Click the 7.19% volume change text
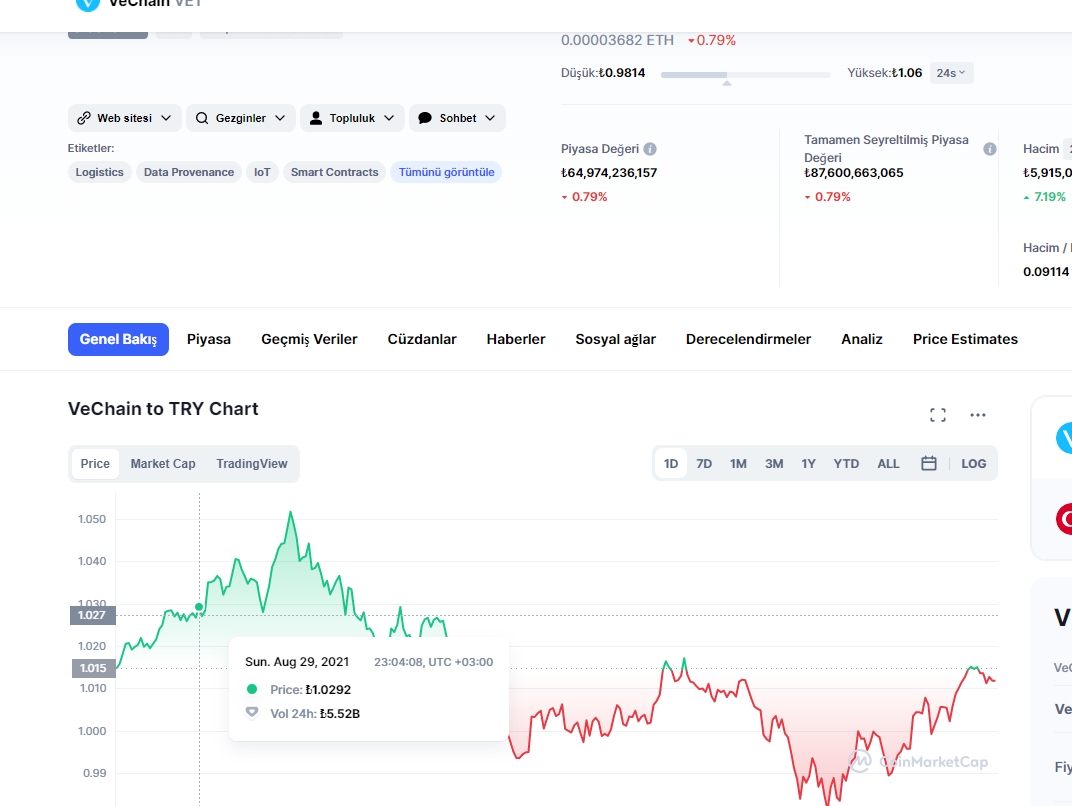 point(1049,197)
